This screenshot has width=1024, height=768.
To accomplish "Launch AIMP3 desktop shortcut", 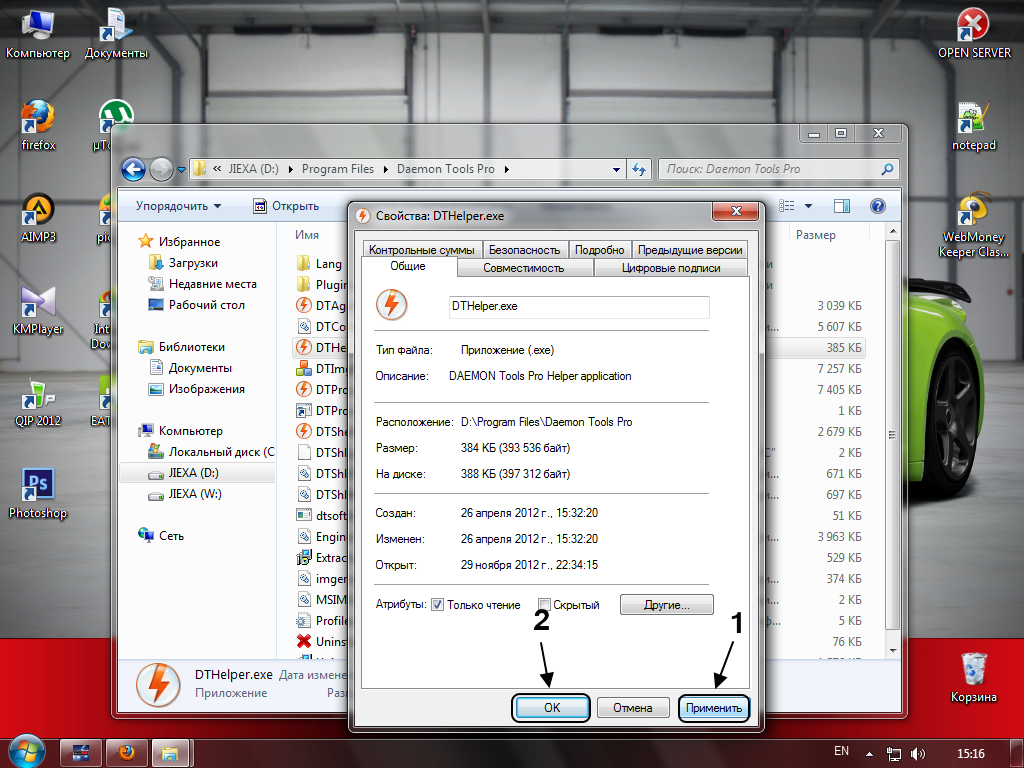I will coord(38,218).
